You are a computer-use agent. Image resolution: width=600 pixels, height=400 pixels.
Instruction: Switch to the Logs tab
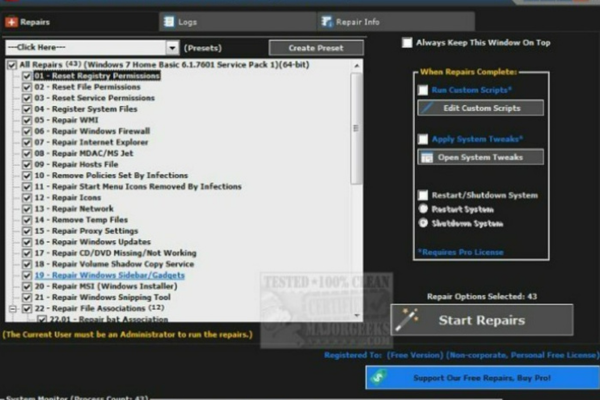(x=185, y=21)
